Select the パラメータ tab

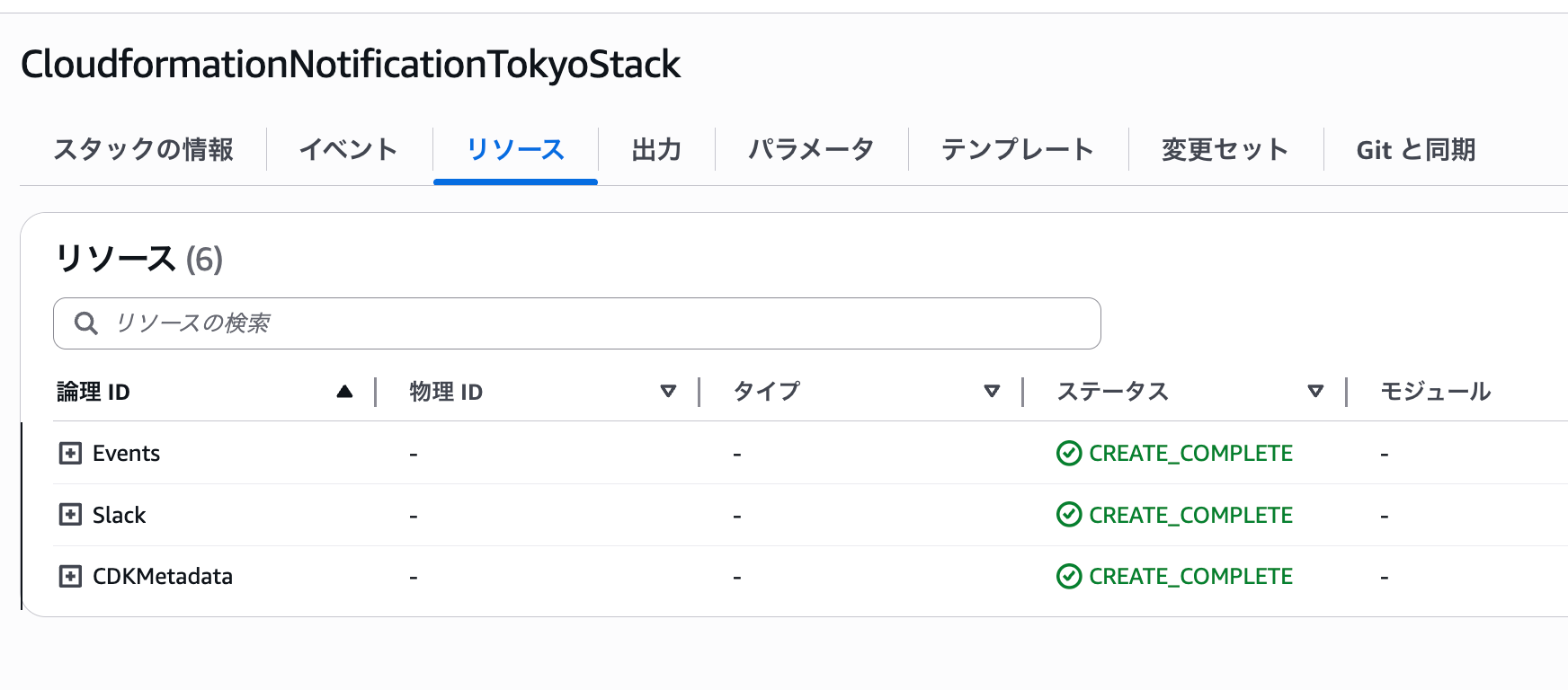click(811, 149)
